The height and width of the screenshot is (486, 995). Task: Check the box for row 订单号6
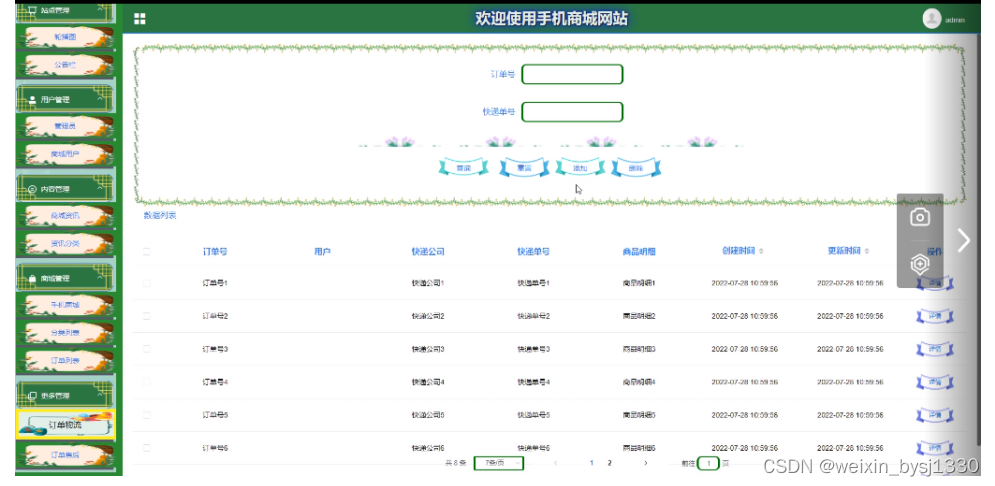pos(147,447)
